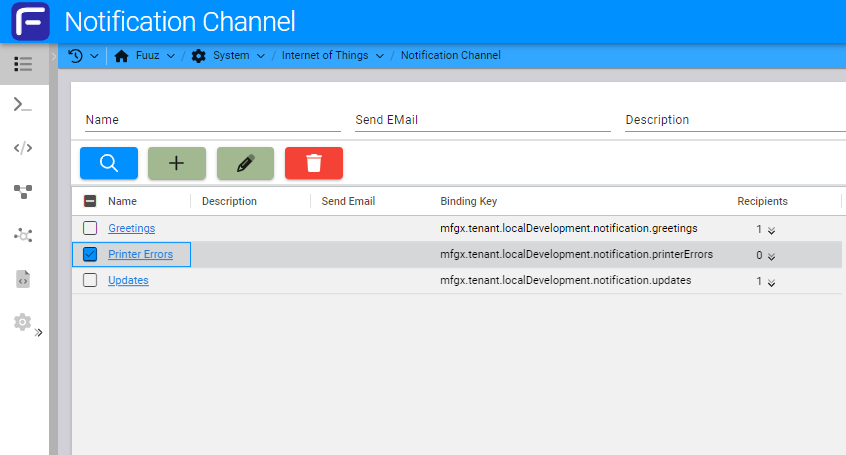Click the red trash delete button
This screenshot has width=846, height=455.
tap(314, 163)
